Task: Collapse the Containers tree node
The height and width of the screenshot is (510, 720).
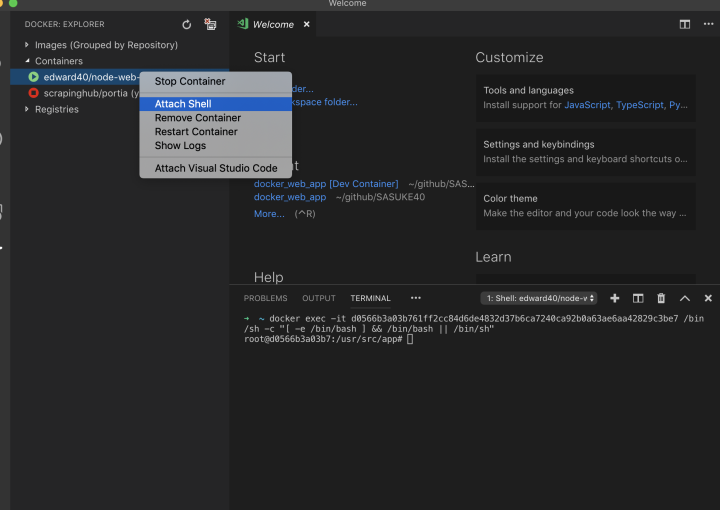Action: pos(27,61)
